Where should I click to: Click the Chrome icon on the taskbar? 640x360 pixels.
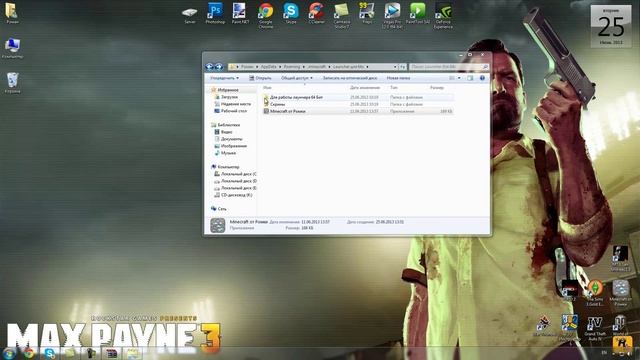(x=29, y=353)
